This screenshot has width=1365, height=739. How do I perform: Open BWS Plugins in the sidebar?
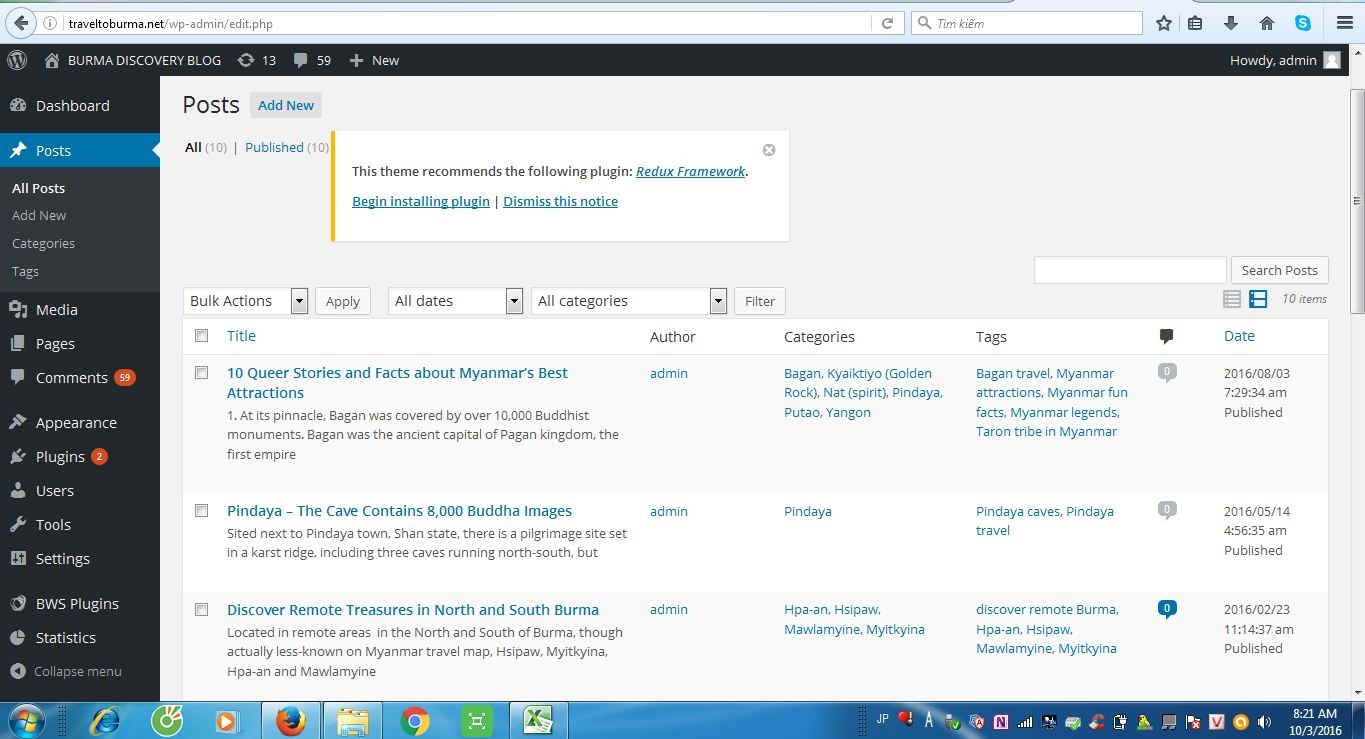[x=77, y=604]
